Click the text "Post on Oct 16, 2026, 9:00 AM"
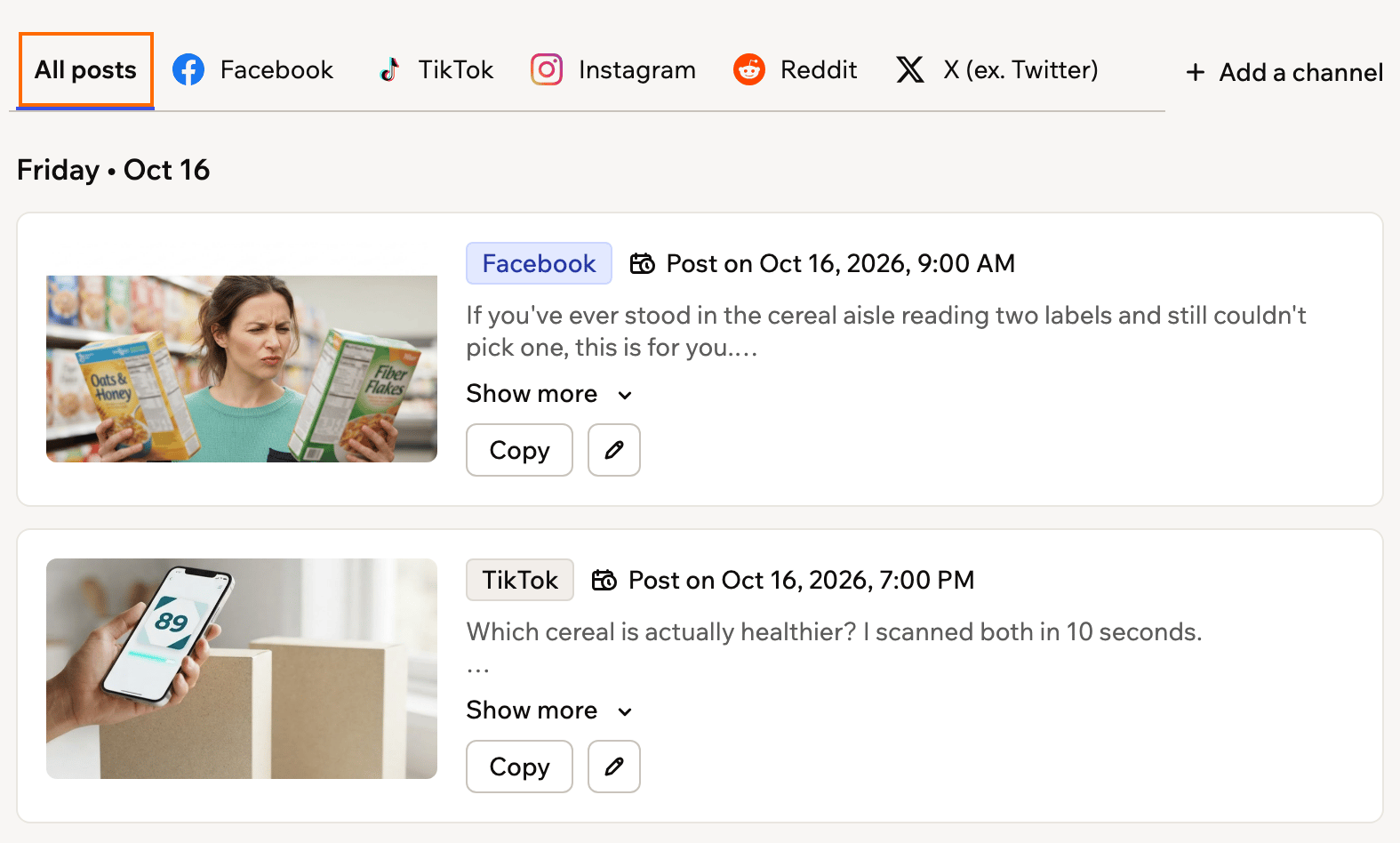The width and height of the screenshot is (1400, 843). pos(840,263)
